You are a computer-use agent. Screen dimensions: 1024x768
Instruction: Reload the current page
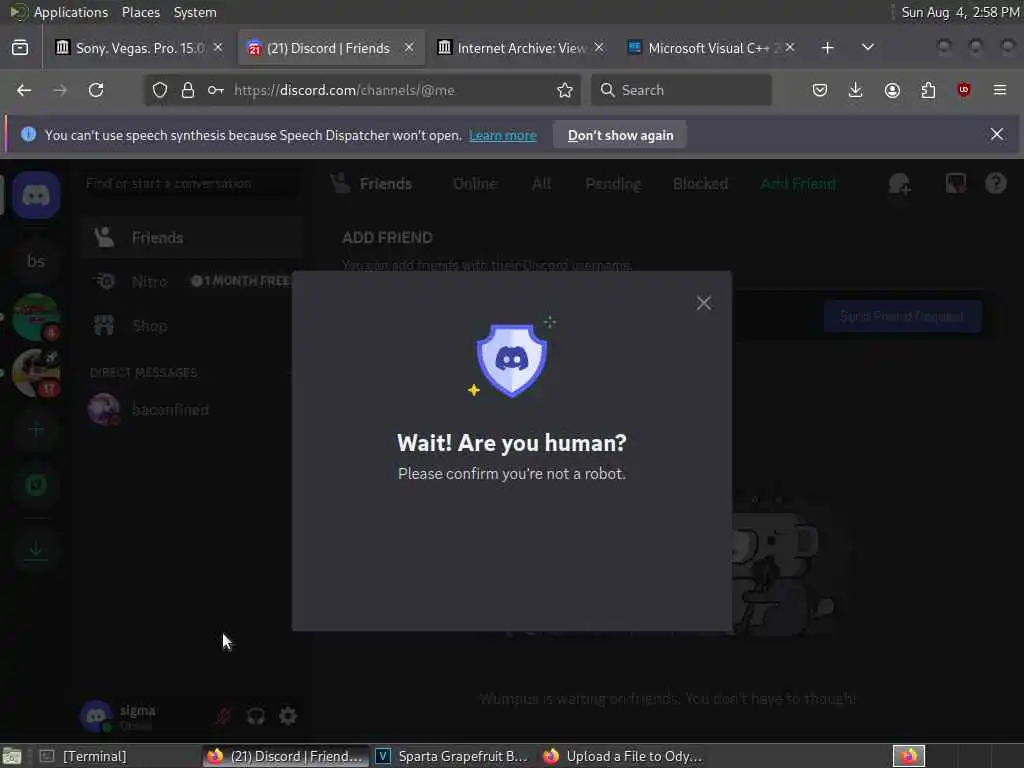click(96, 90)
